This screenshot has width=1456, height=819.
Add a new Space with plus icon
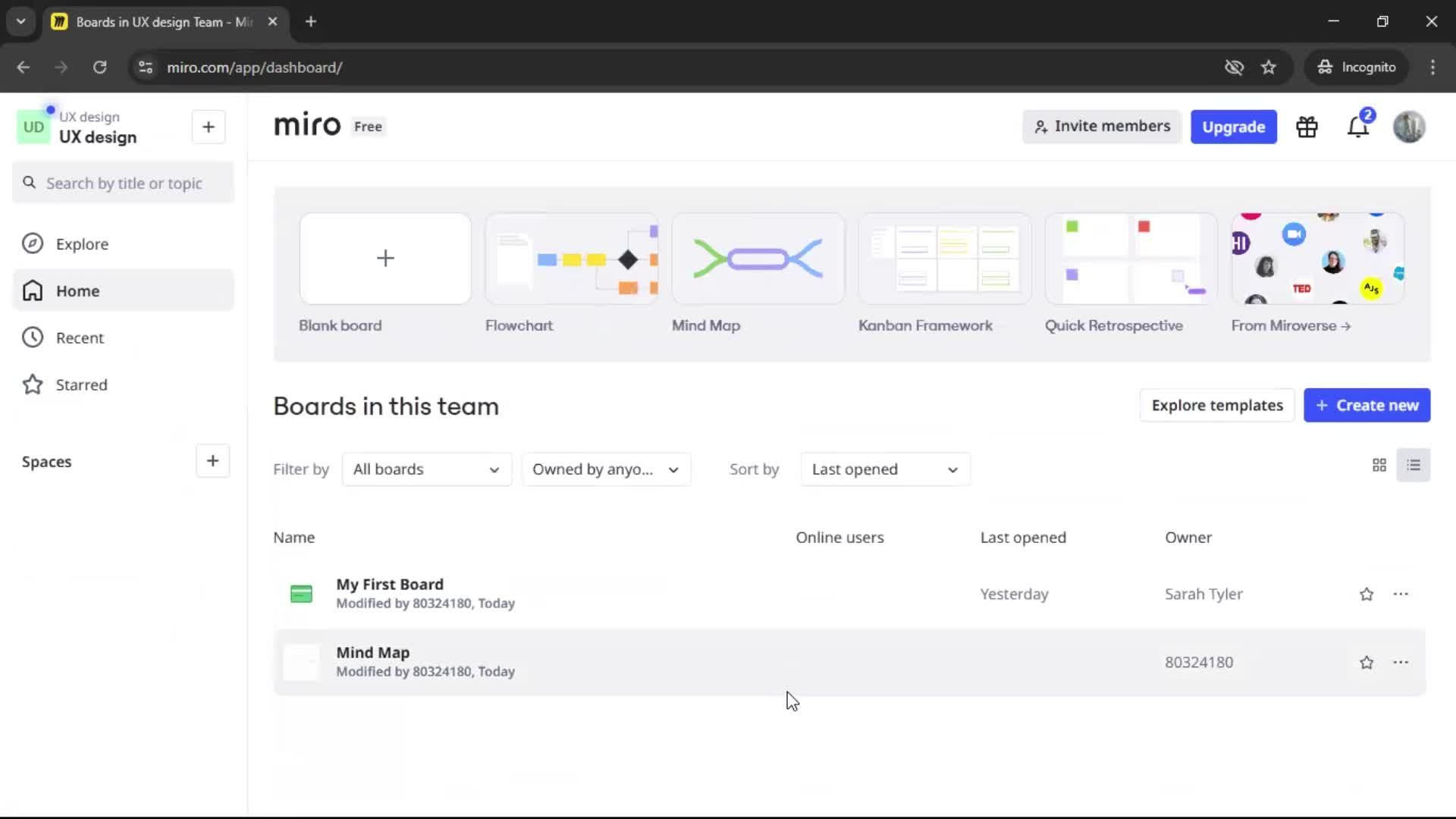tap(212, 461)
